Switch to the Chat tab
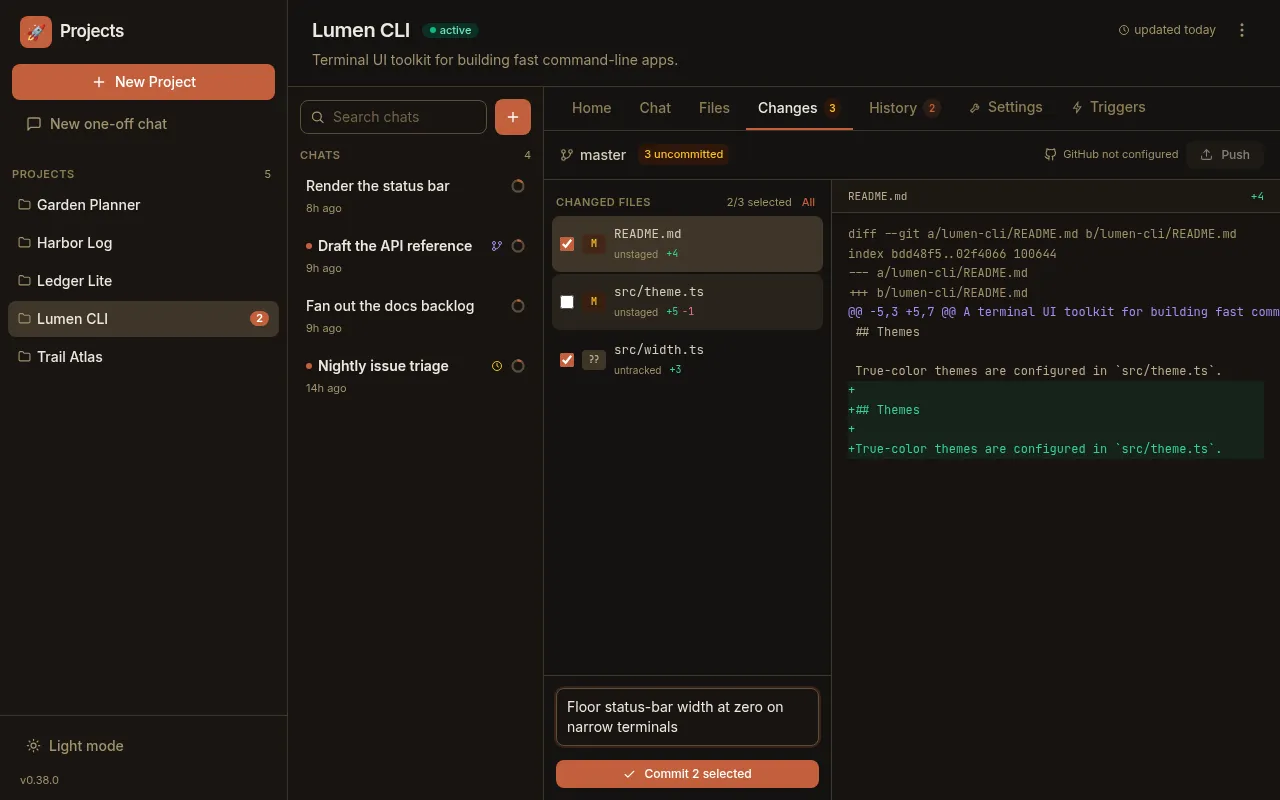 [655, 108]
